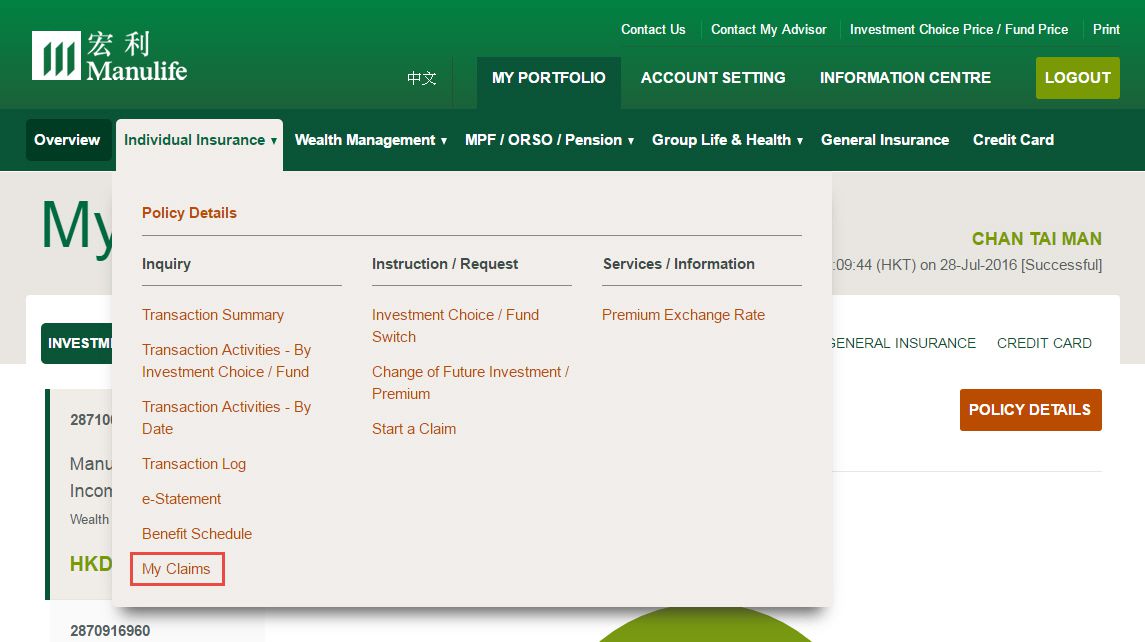
Task: Select the CREDIT CARD section tab
Action: [1043, 343]
